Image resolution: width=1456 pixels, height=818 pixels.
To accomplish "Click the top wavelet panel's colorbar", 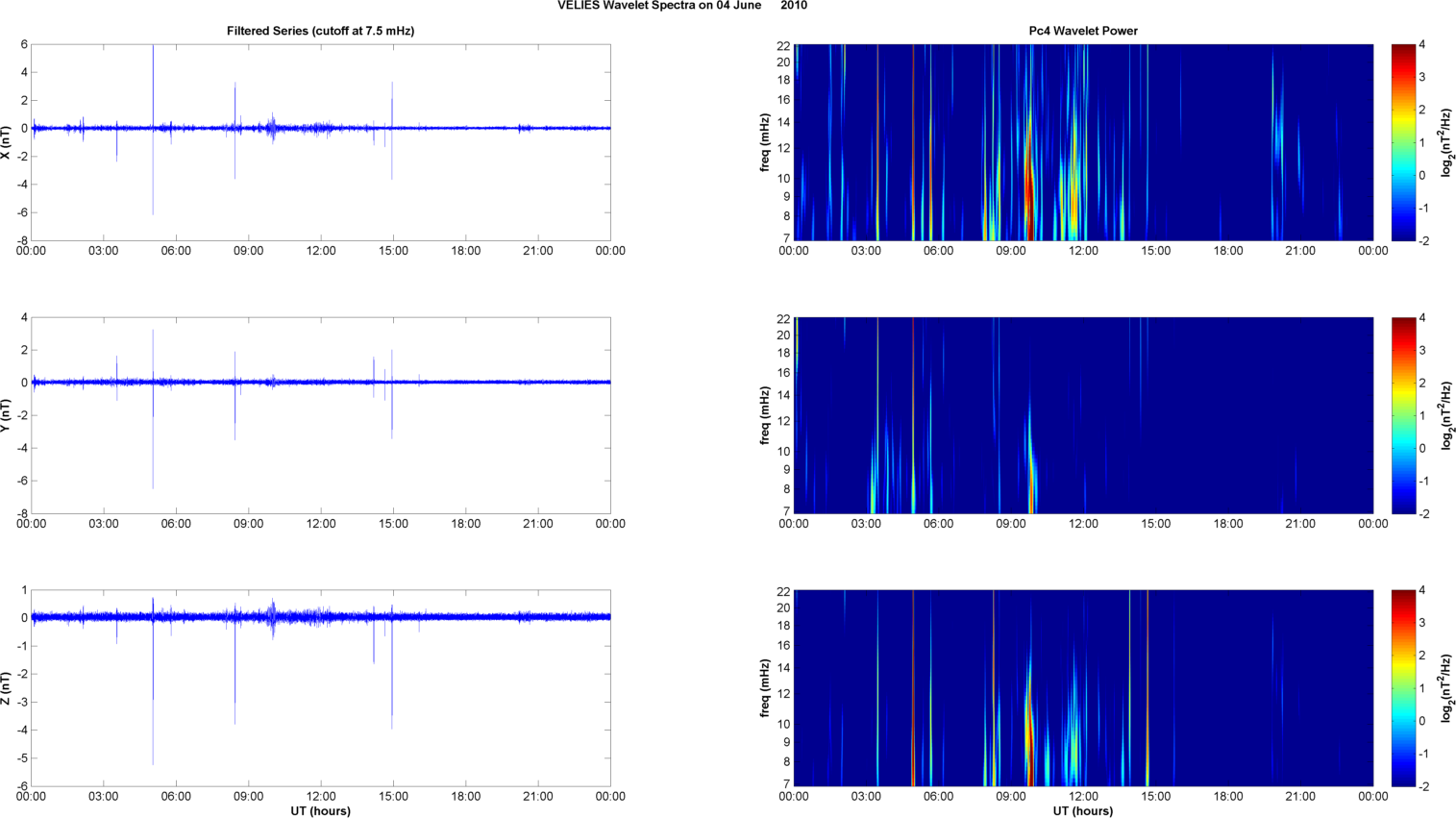I will click(x=1403, y=142).
